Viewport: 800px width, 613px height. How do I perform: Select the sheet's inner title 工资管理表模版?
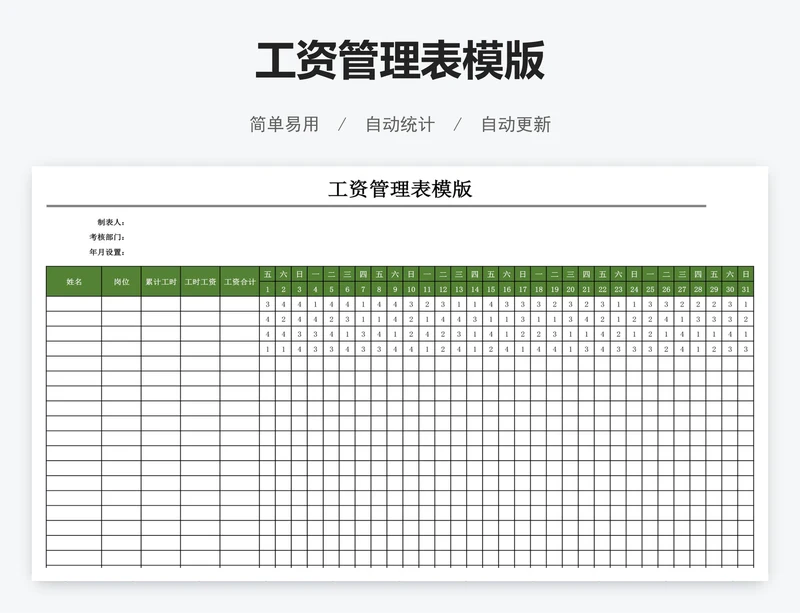coord(400,189)
